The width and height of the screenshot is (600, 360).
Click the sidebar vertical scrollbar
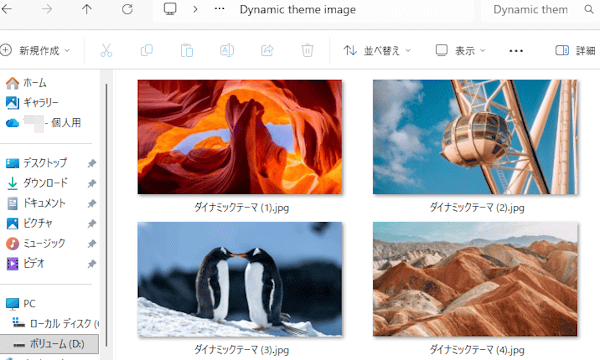106,214
